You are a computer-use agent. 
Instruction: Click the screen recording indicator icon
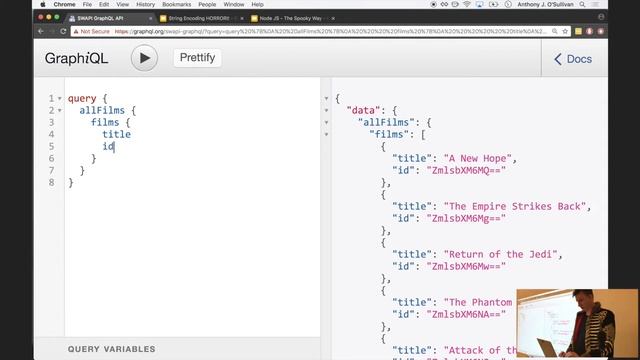(433, 4)
